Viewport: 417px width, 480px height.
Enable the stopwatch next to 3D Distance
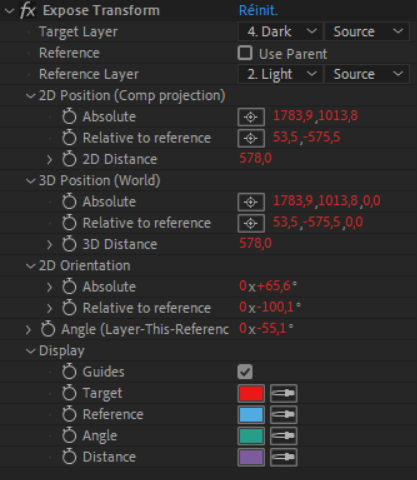69,244
